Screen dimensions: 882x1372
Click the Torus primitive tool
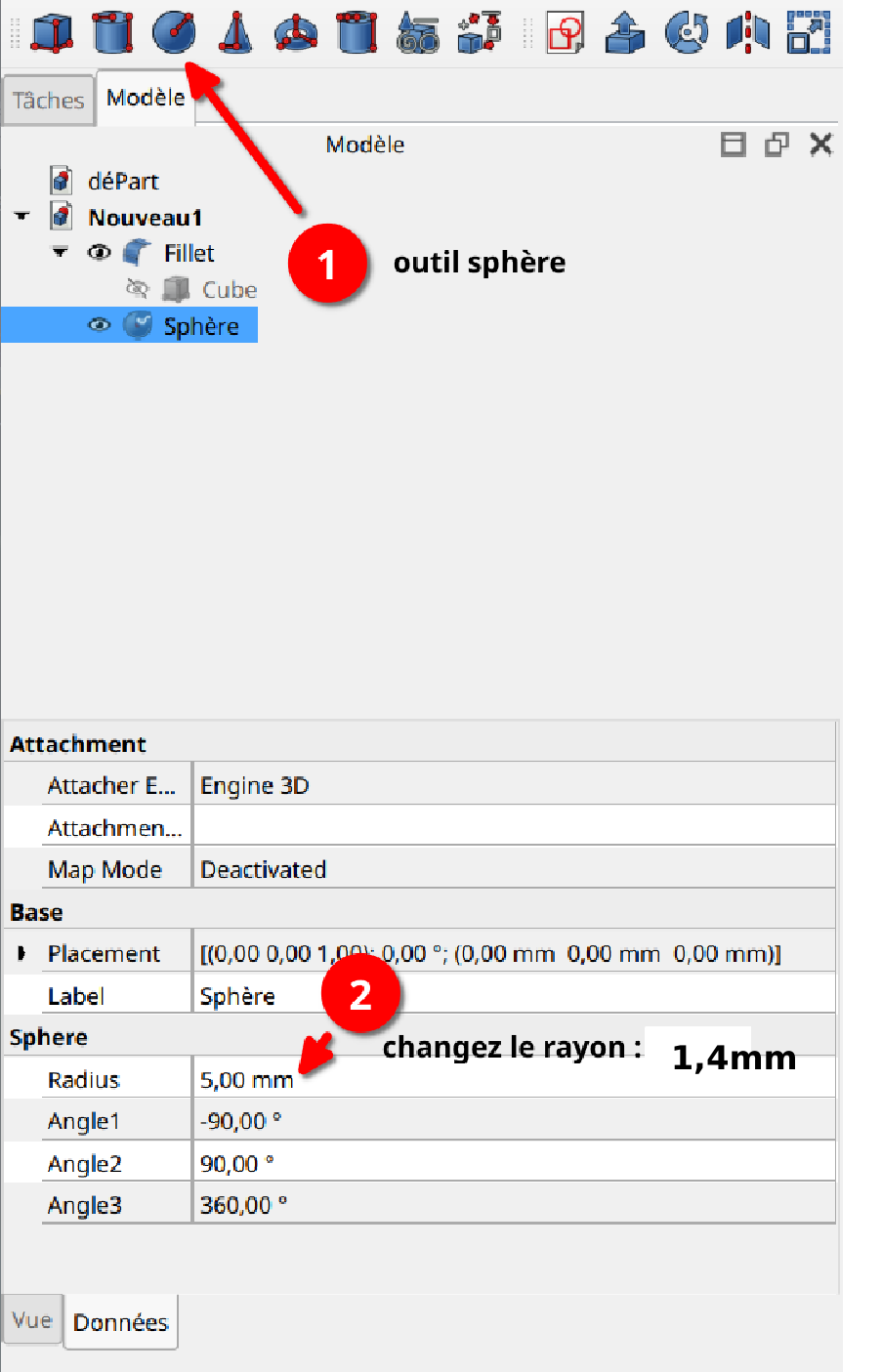tap(295, 31)
